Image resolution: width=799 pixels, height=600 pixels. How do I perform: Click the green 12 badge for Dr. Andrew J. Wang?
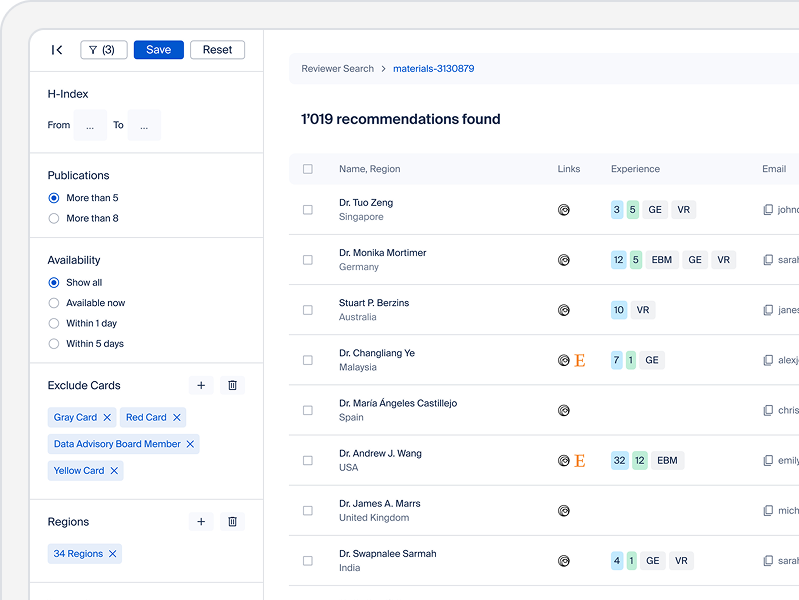point(640,460)
